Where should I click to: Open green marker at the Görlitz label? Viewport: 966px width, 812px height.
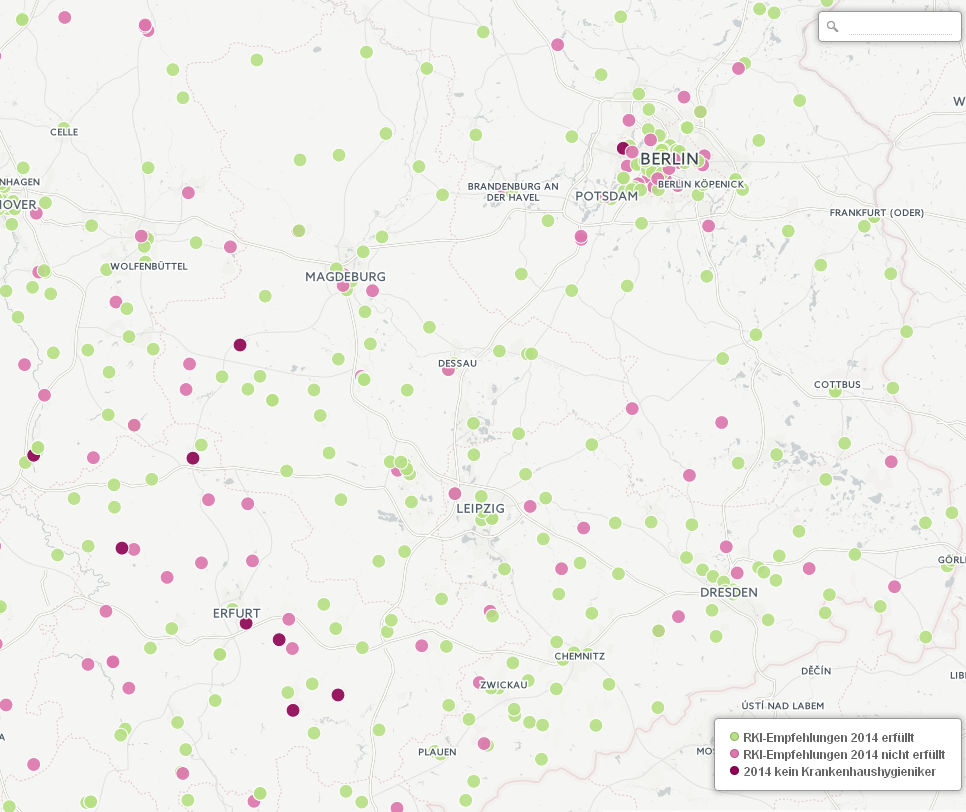pyautogui.click(x=947, y=565)
